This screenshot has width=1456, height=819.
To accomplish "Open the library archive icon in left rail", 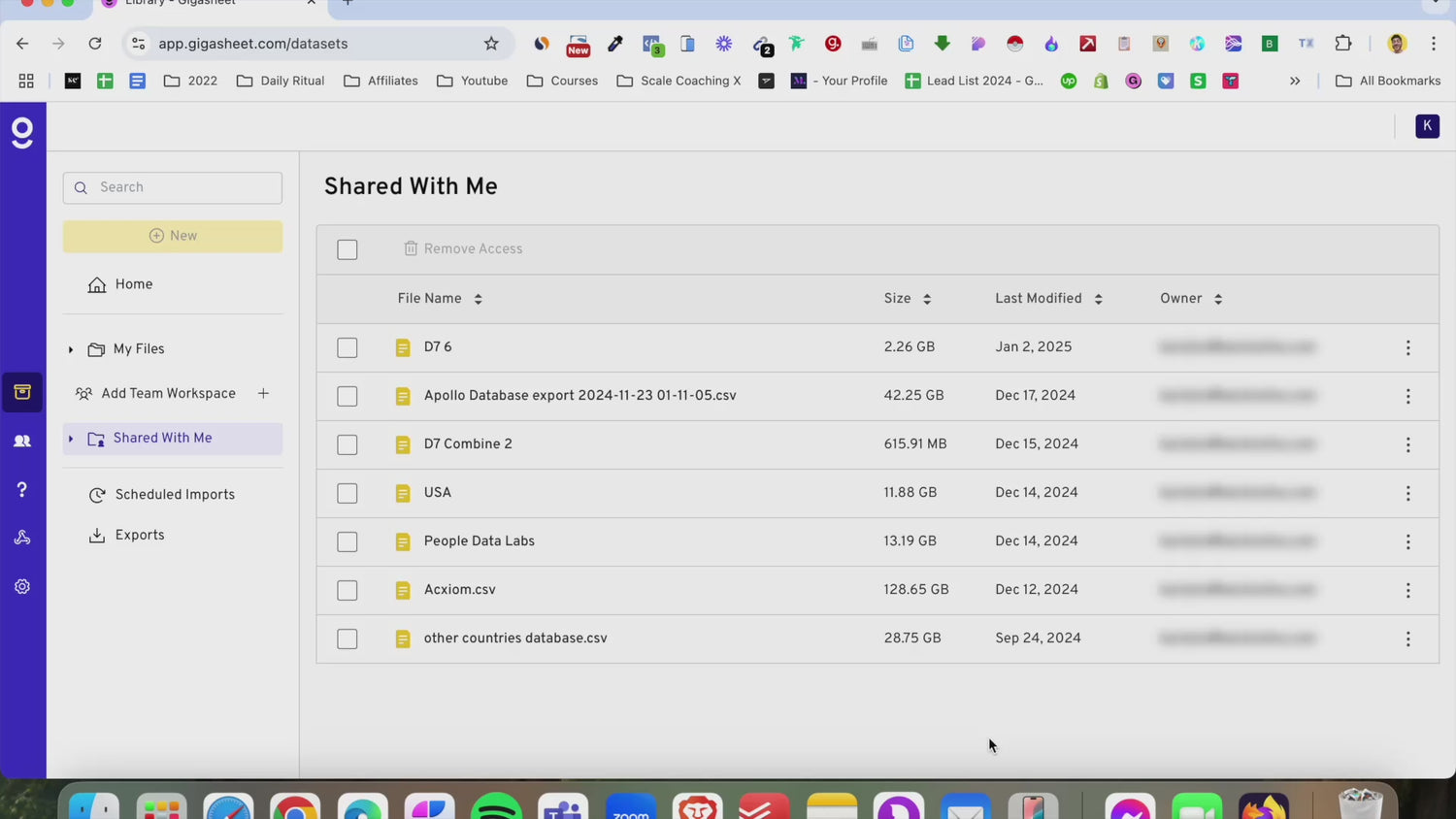I will 22,392.
